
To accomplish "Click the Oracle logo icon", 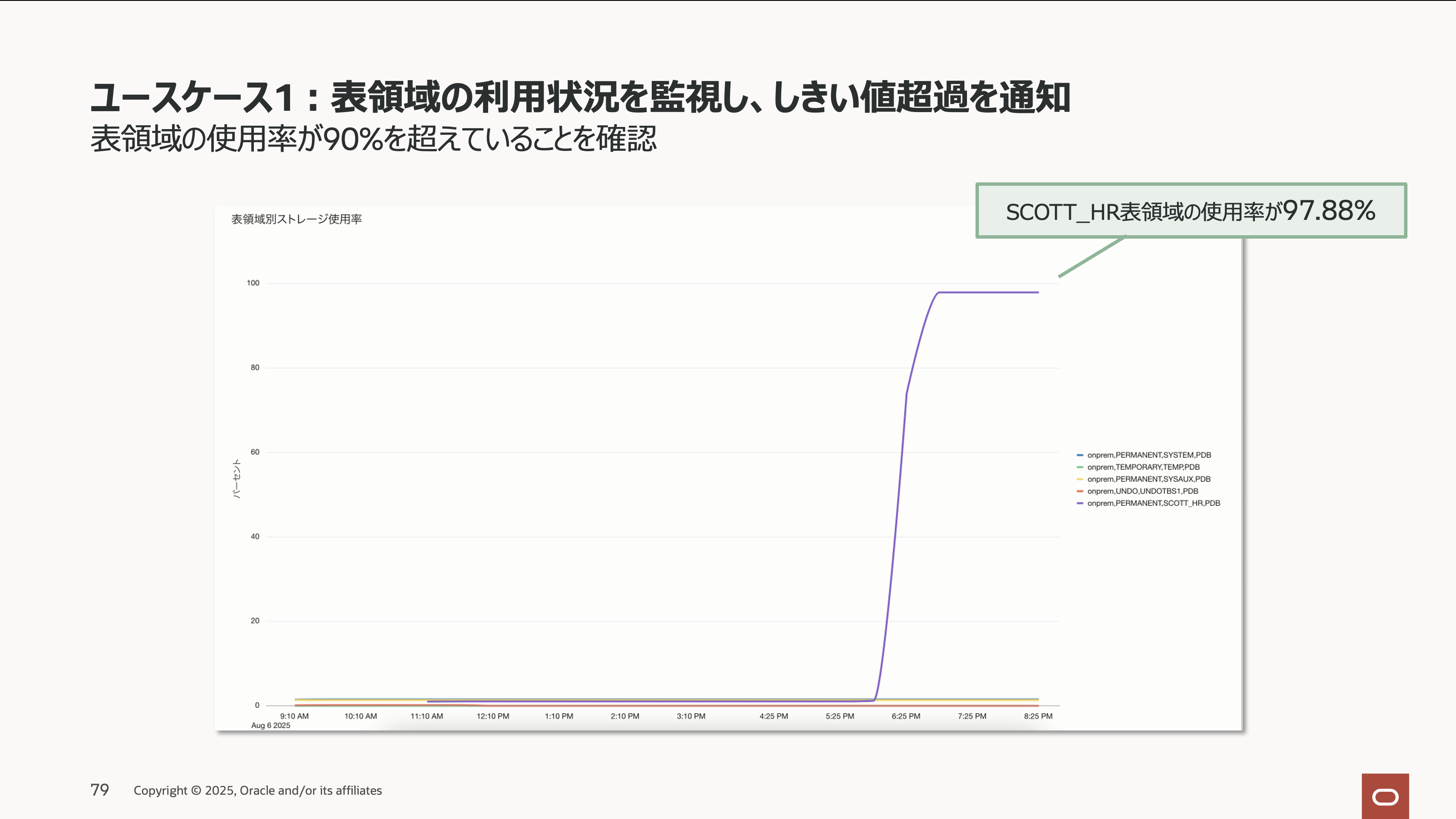I will pos(1385,797).
